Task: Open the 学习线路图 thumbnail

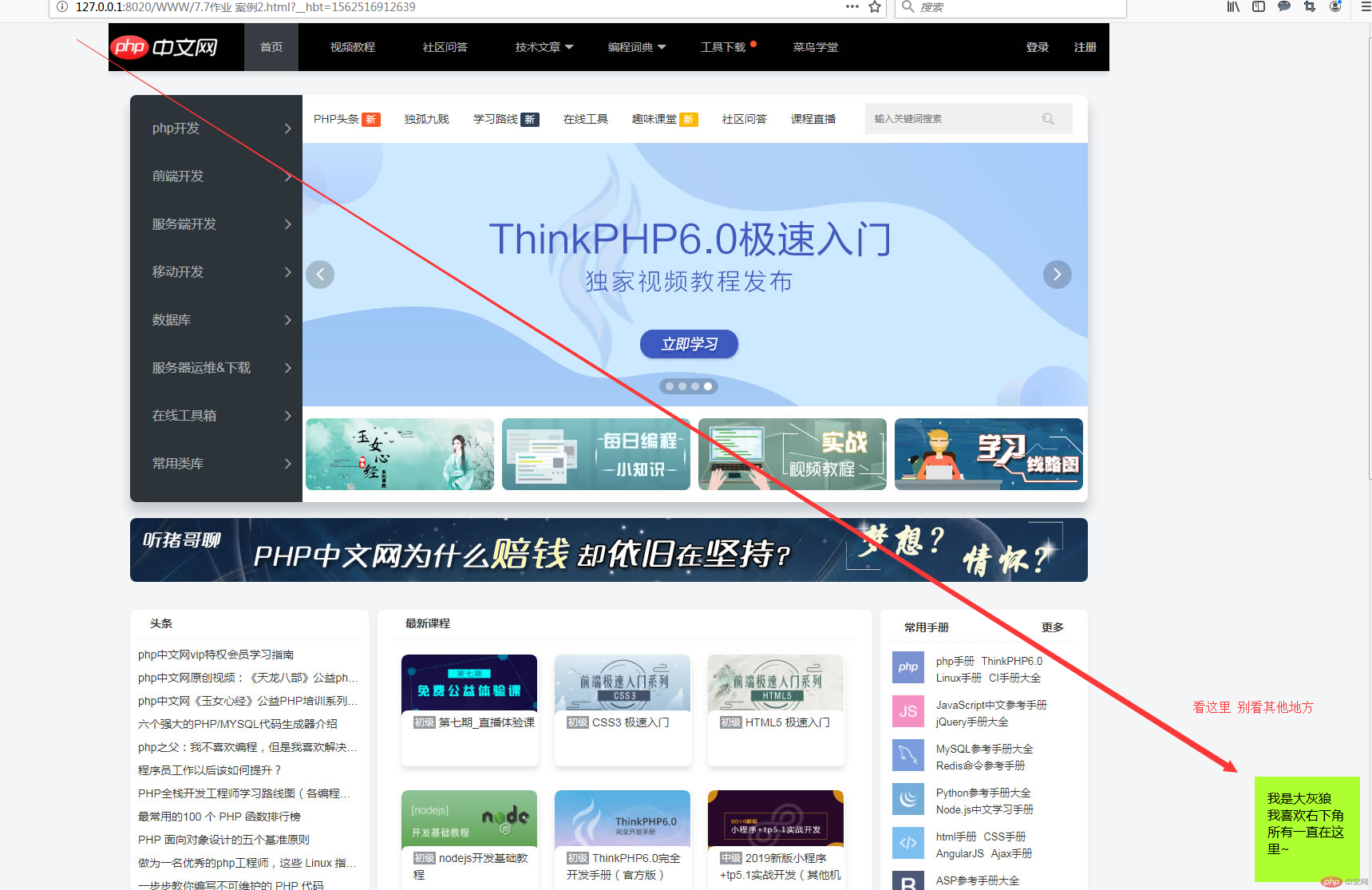Action: point(989,454)
